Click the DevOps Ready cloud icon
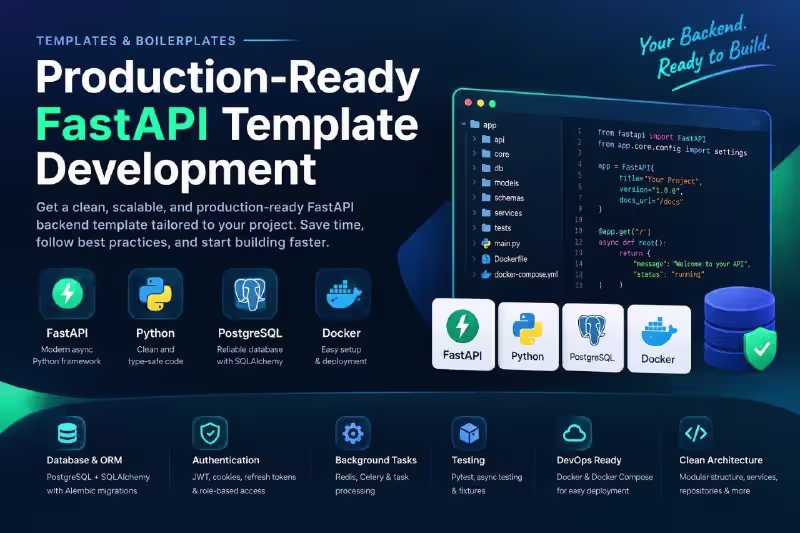 [574, 434]
